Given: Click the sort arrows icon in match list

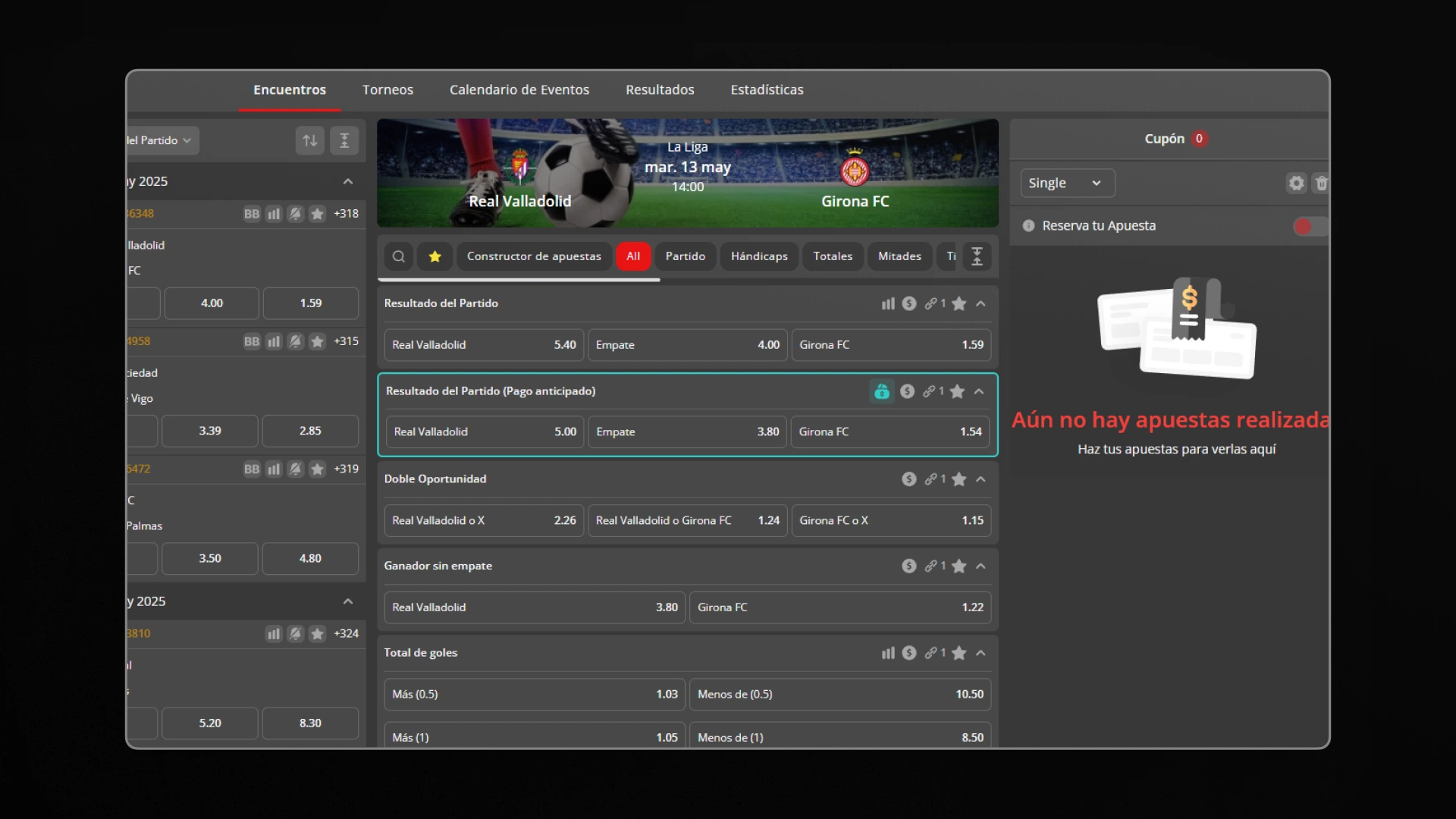Looking at the screenshot, I should click(x=310, y=140).
